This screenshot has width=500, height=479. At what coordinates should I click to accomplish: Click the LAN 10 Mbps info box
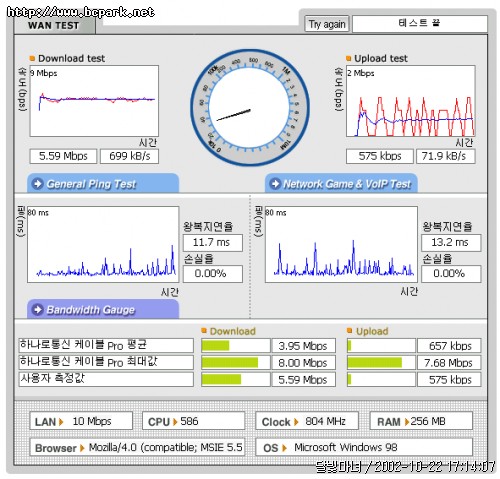(x=81, y=421)
